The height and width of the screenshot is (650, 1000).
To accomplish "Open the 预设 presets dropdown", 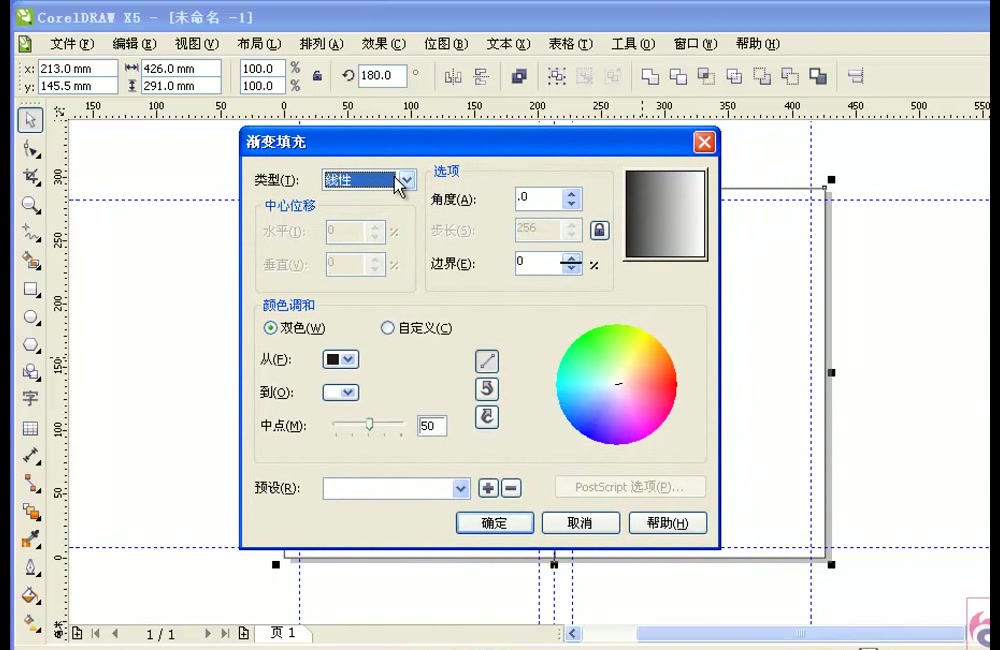I will 459,488.
